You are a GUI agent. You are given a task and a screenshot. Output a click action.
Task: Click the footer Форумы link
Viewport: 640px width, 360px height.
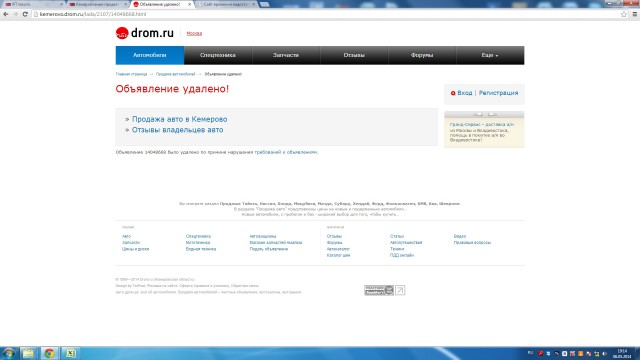pyautogui.click(x=335, y=242)
